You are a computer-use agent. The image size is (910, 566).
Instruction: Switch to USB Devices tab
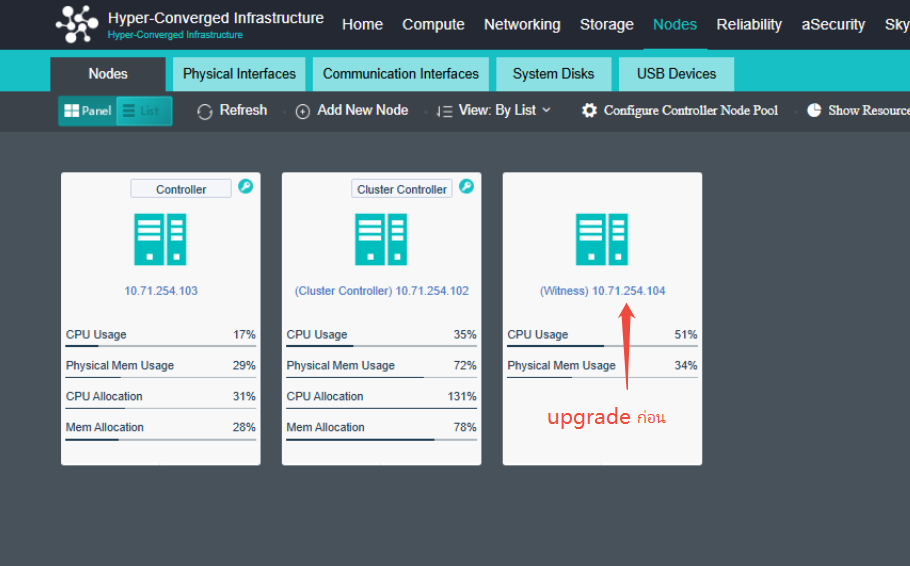point(676,74)
